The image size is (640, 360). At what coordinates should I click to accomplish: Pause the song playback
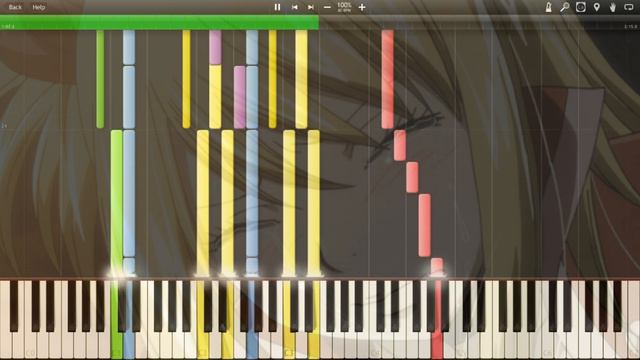coord(278,7)
